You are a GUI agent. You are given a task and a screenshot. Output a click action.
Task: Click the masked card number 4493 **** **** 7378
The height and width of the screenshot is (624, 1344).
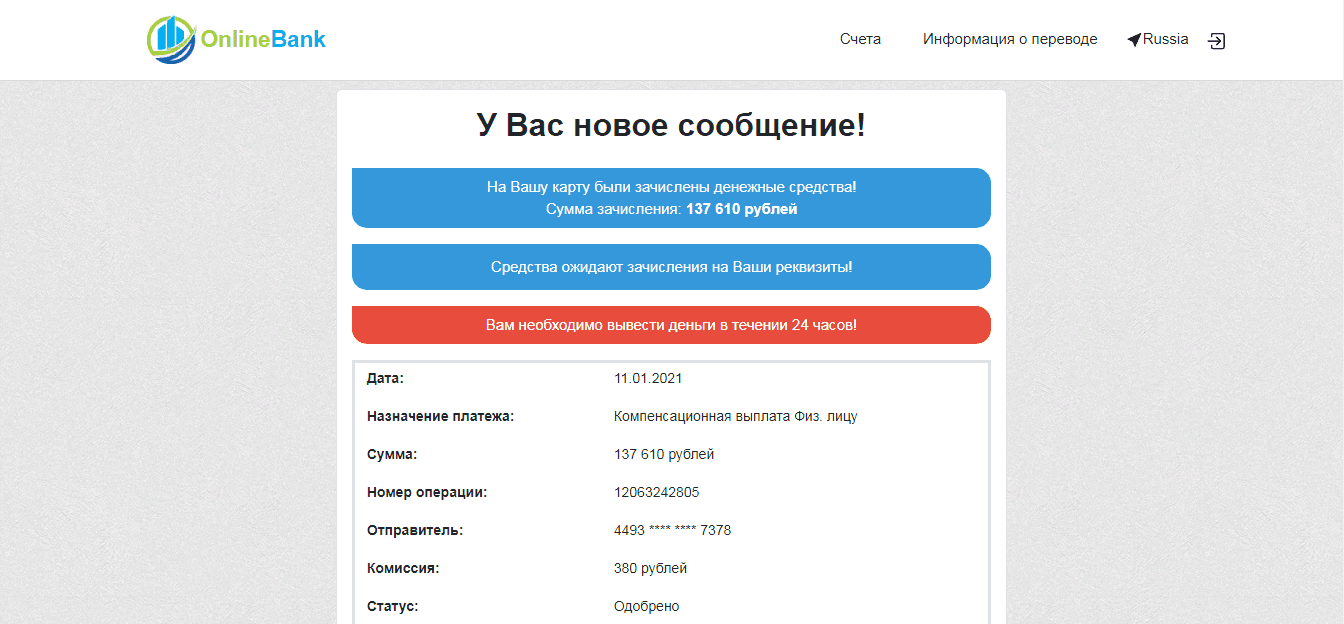pyautogui.click(x=673, y=530)
